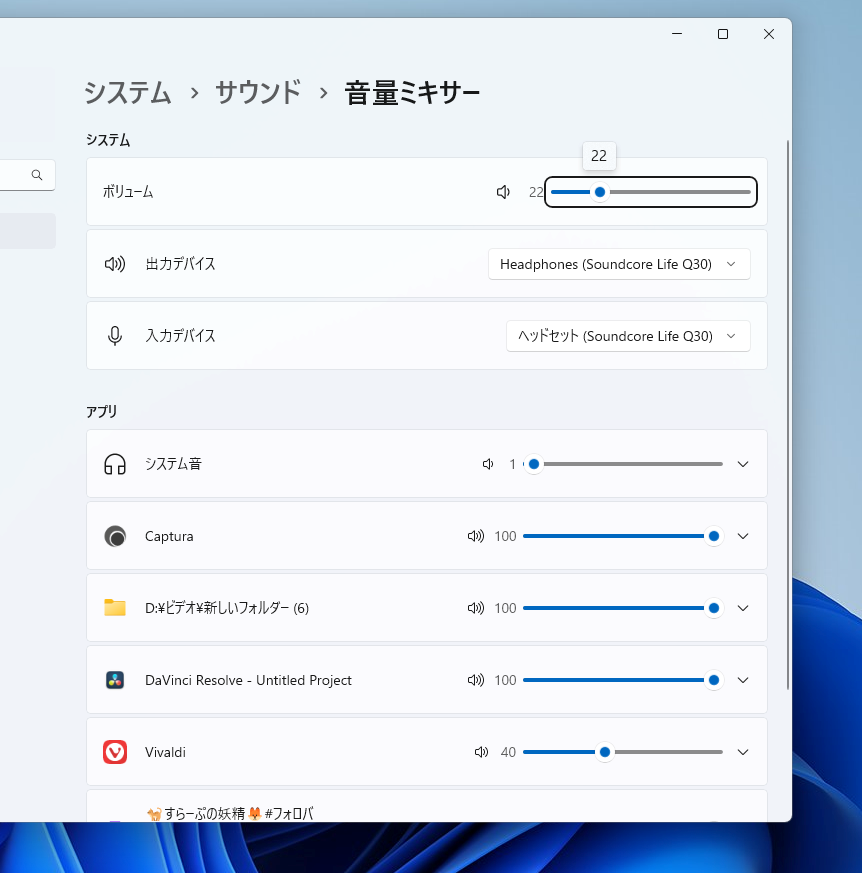Minimize the Settings window

[677, 34]
